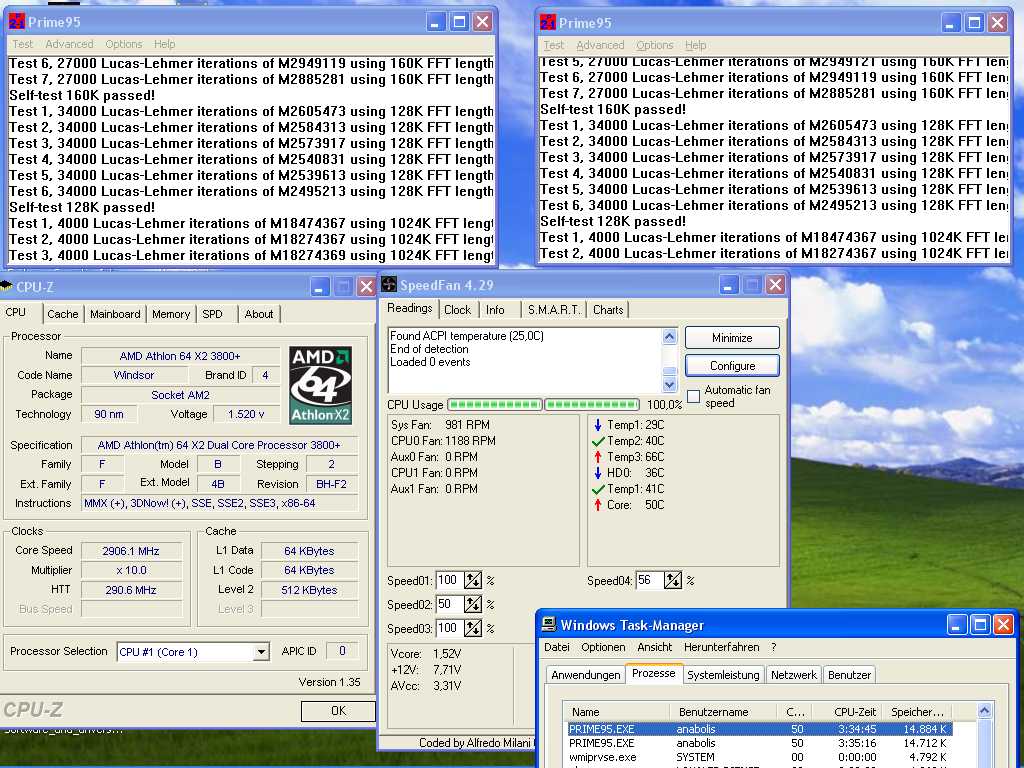Open Help menu in right Prime95 window
The height and width of the screenshot is (768, 1024).
click(x=696, y=45)
